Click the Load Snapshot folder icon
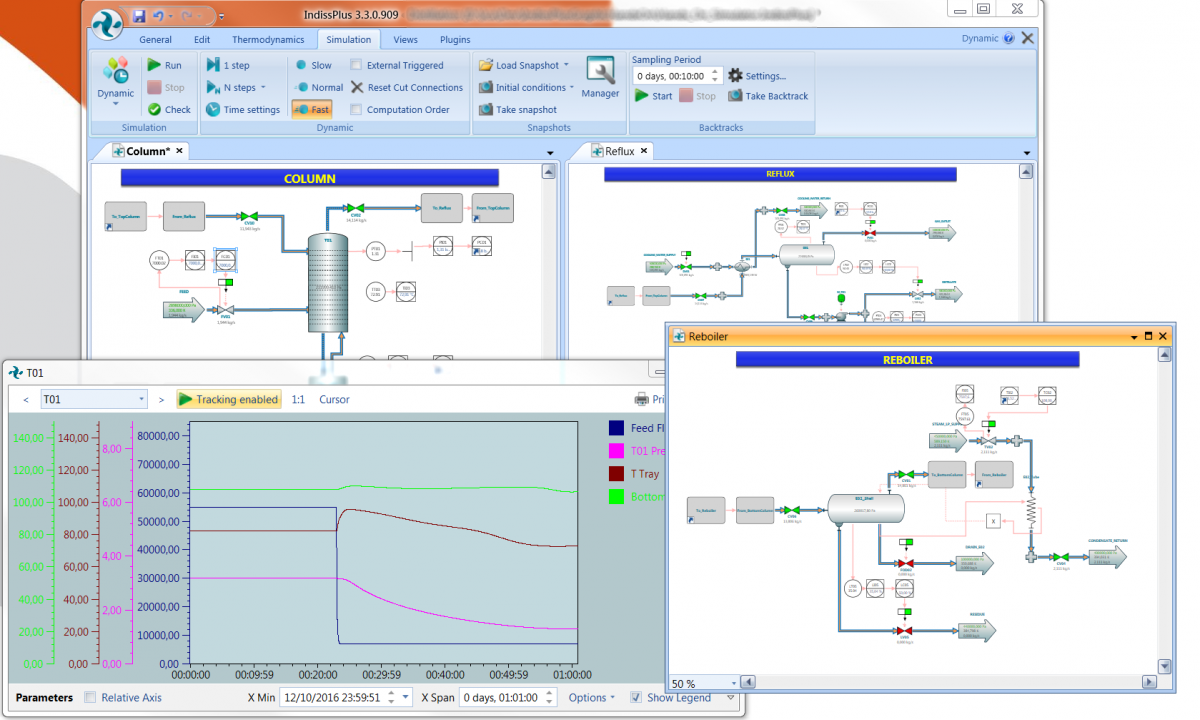Viewport: 1200px width, 720px height. click(x=486, y=65)
